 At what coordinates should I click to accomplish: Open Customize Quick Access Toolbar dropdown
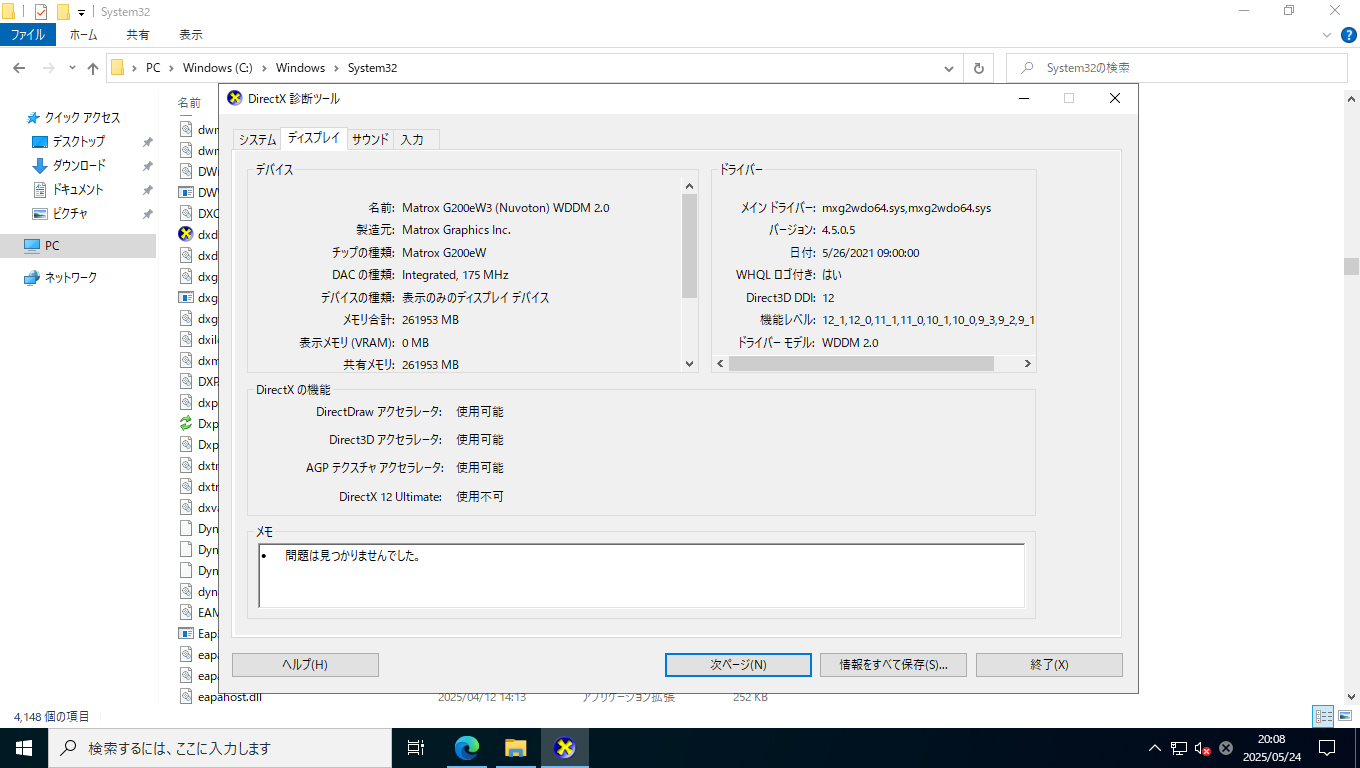(x=81, y=12)
